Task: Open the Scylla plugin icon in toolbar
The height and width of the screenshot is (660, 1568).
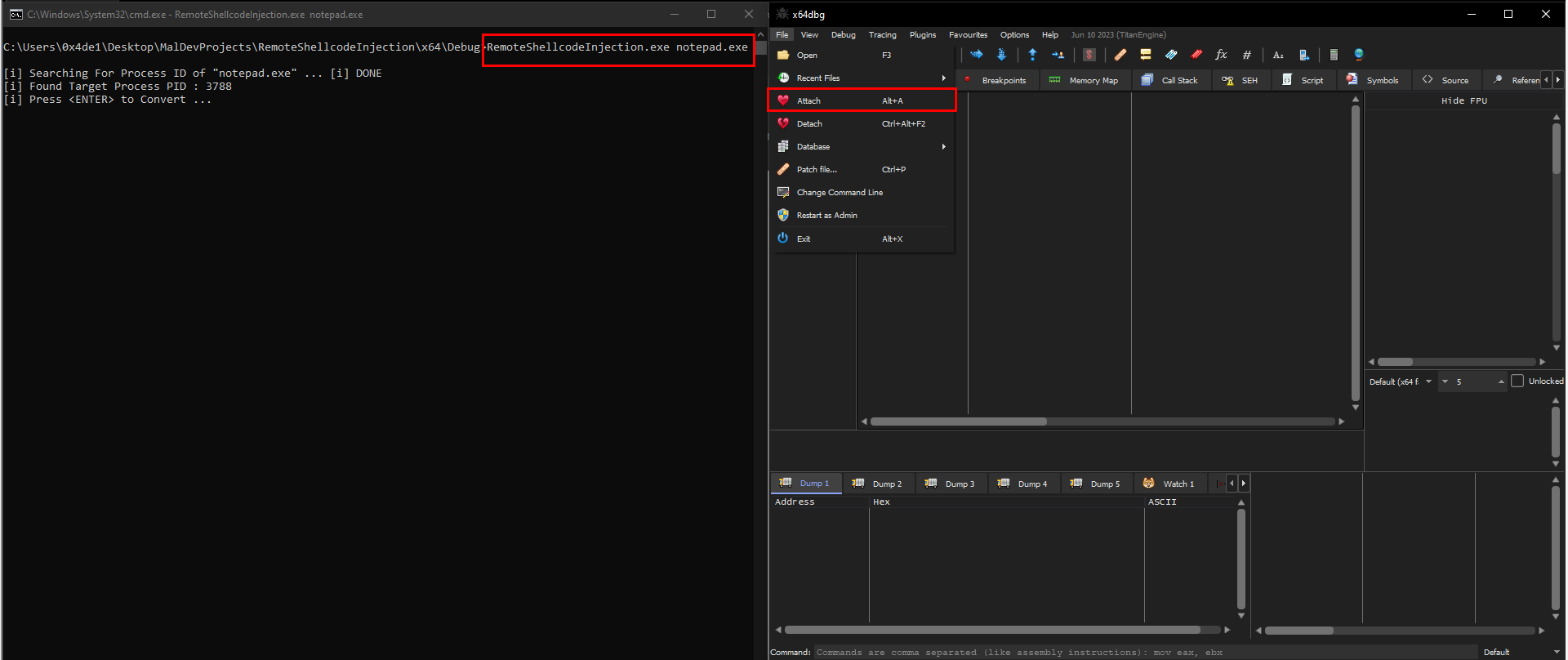Action: click(x=1089, y=55)
